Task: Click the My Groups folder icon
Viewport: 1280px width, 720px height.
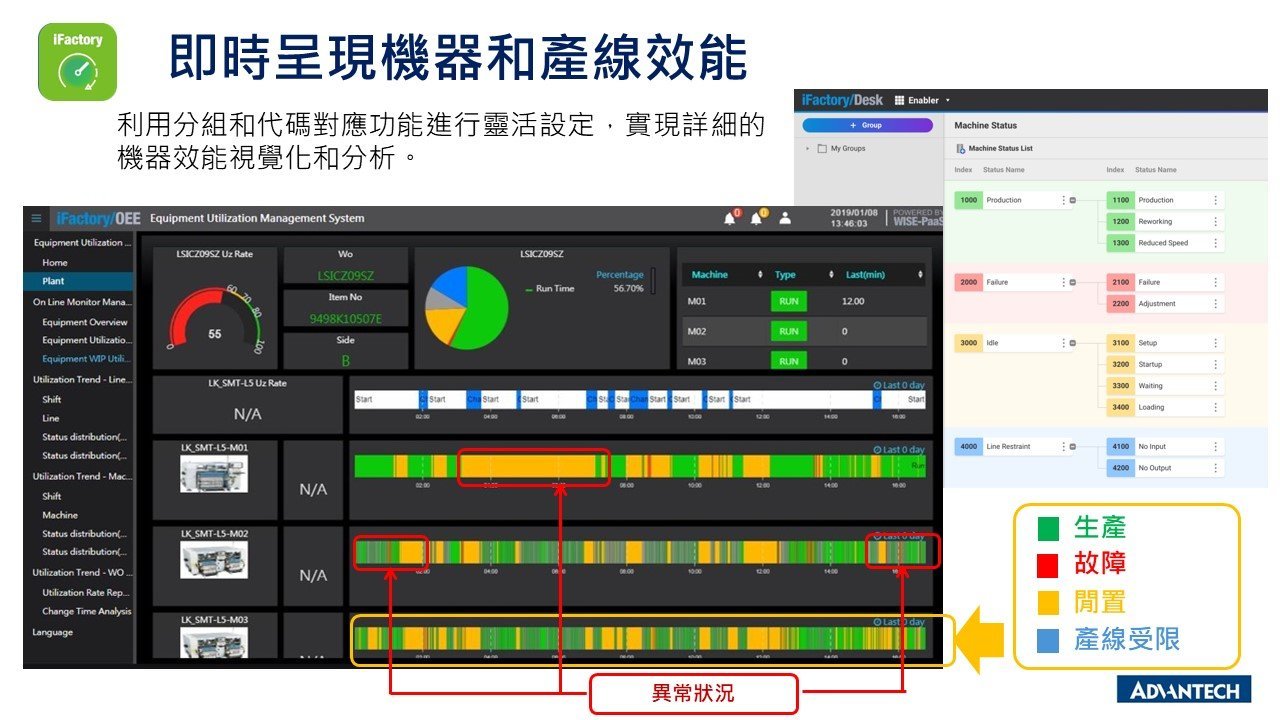Action: pos(822,148)
